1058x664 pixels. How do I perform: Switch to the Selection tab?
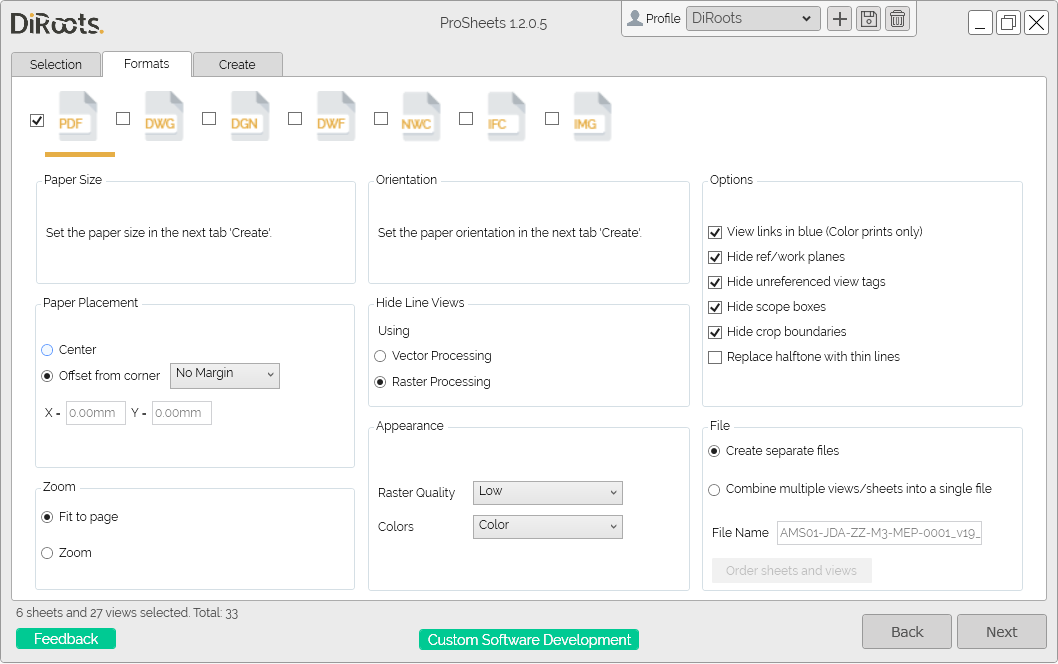tap(56, 65)
